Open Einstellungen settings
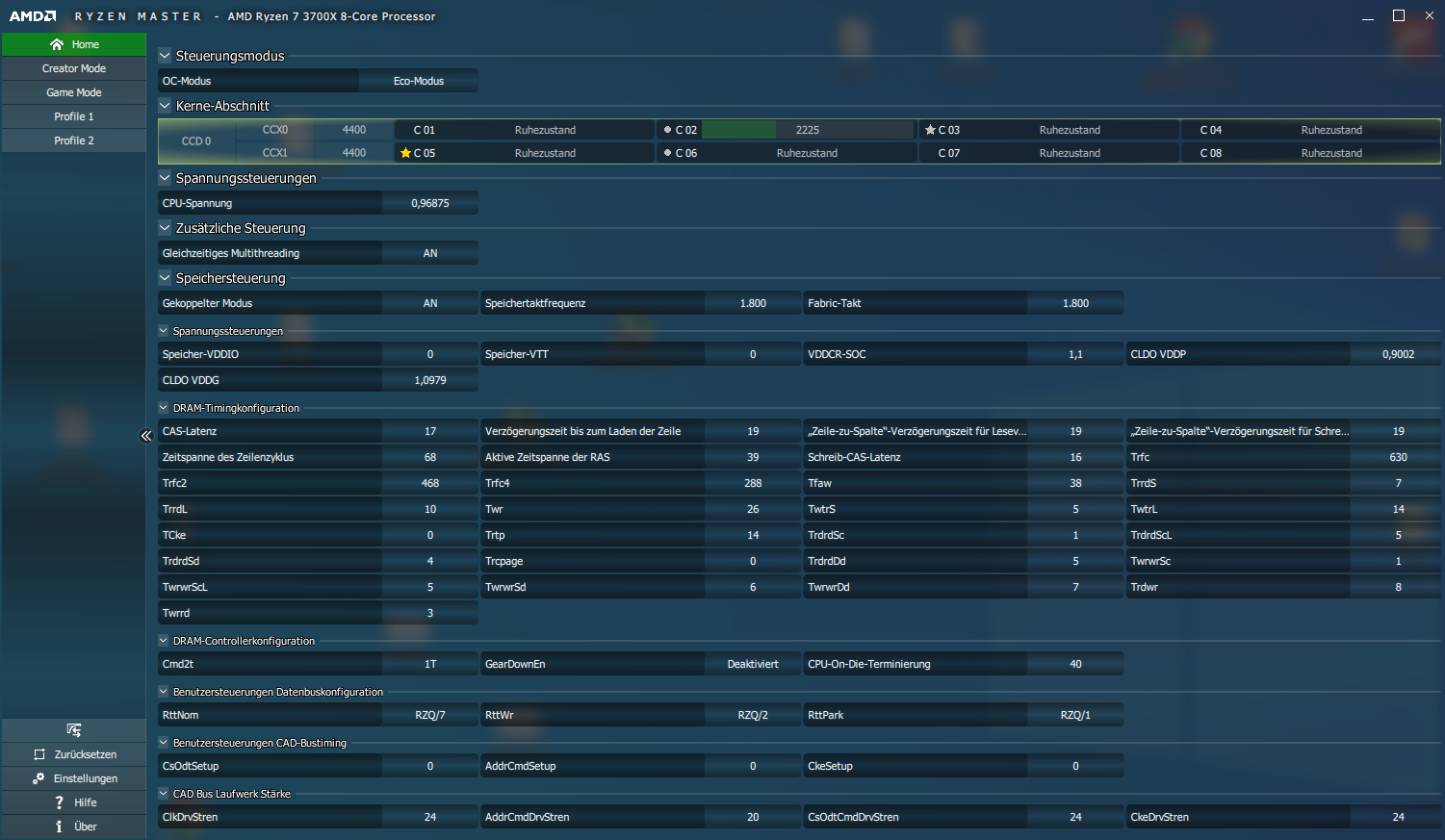Viewport: 1445px width, 840px height. point(74,778)
